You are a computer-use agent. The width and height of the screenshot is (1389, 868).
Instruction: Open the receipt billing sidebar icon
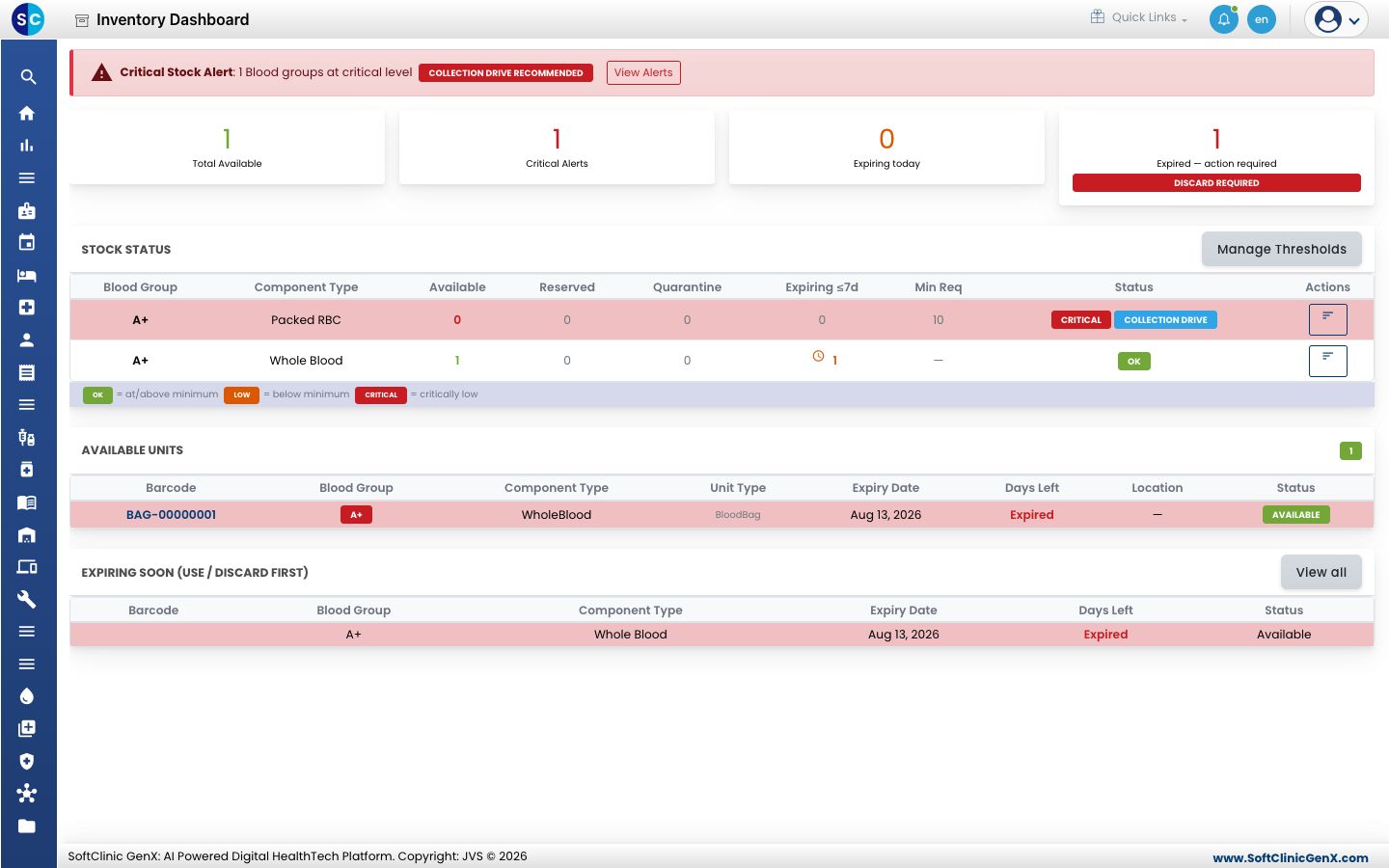[x=27, y=372]
